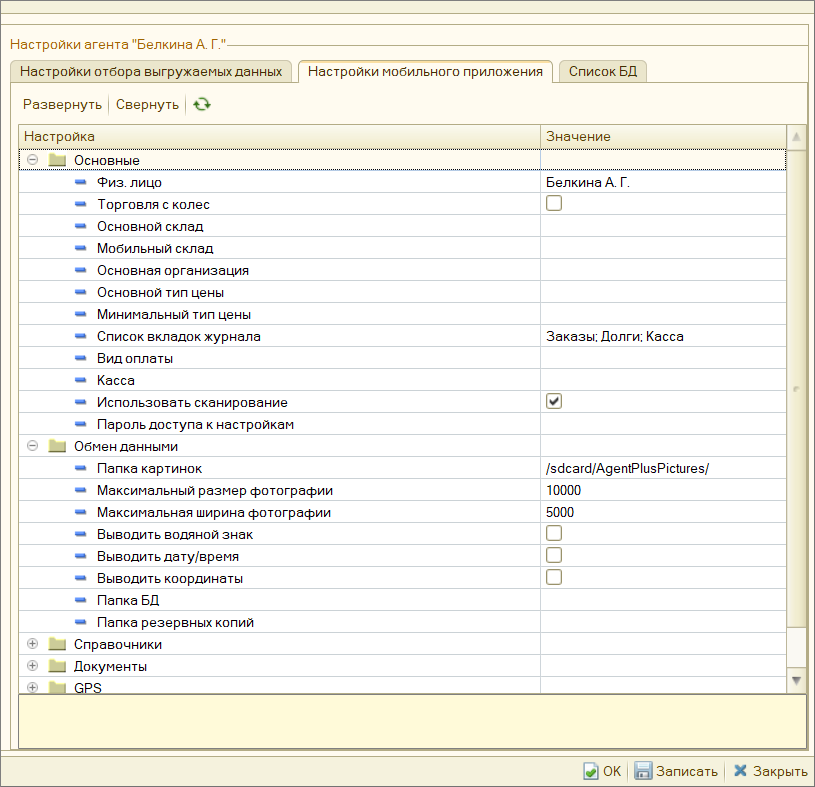Expand the Документы tree node

(32, 665)
